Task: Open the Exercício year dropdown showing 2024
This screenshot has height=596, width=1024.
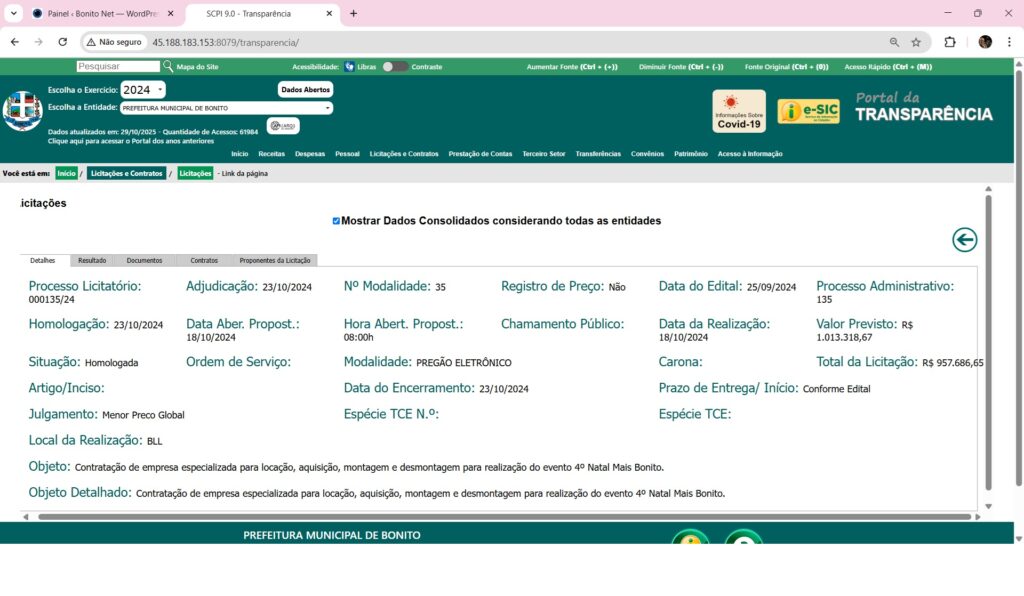Action: click(x=143, y=90)
